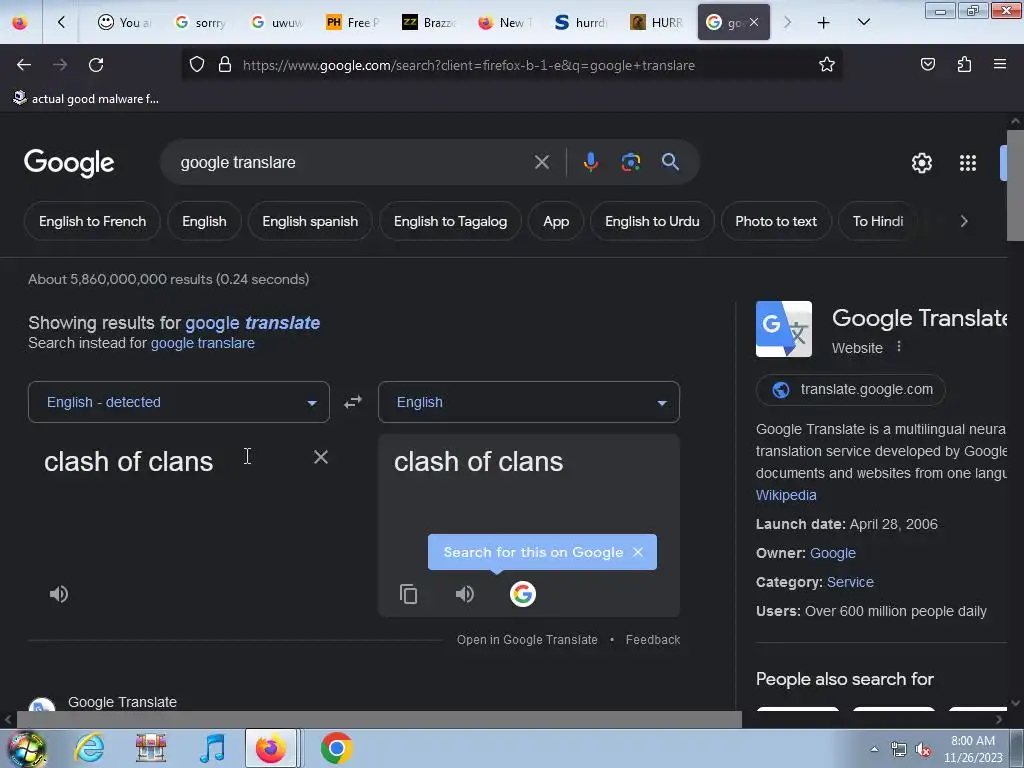
Task: Click the Feedback link
Action: pos(653,640)
